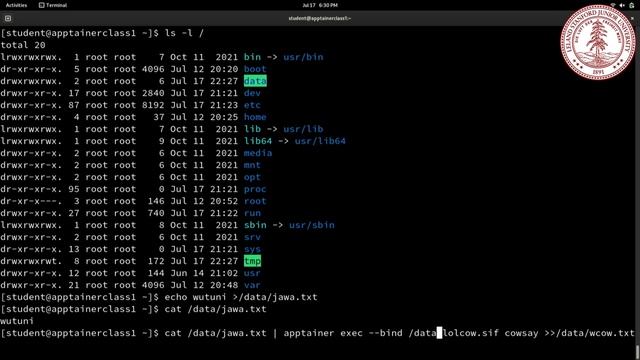Click the 'mnt' directory name
640x360 pixels.
(x=252, y=165)
